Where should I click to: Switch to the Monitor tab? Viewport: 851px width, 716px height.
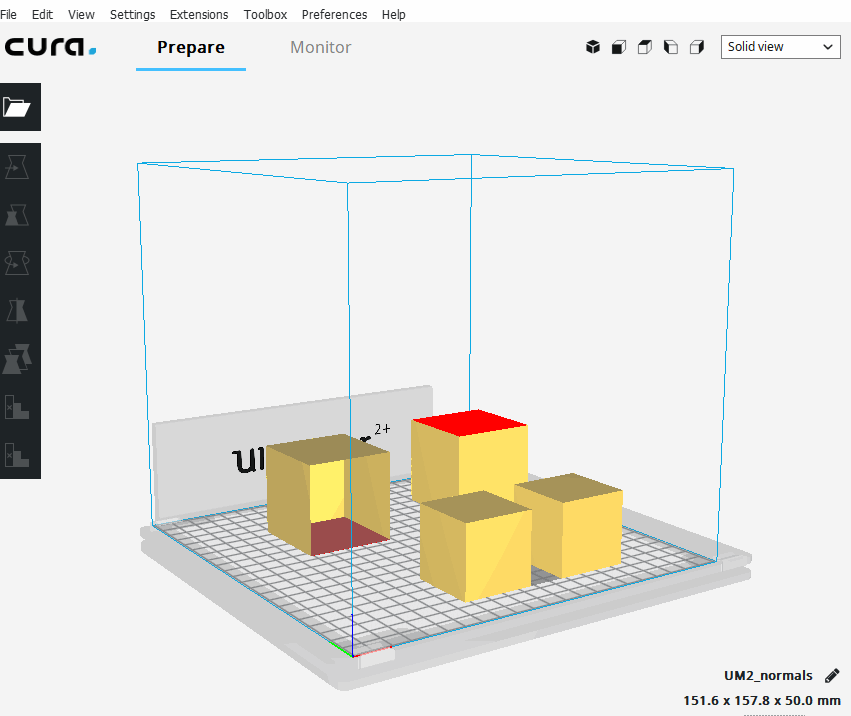tap(320, 46)
